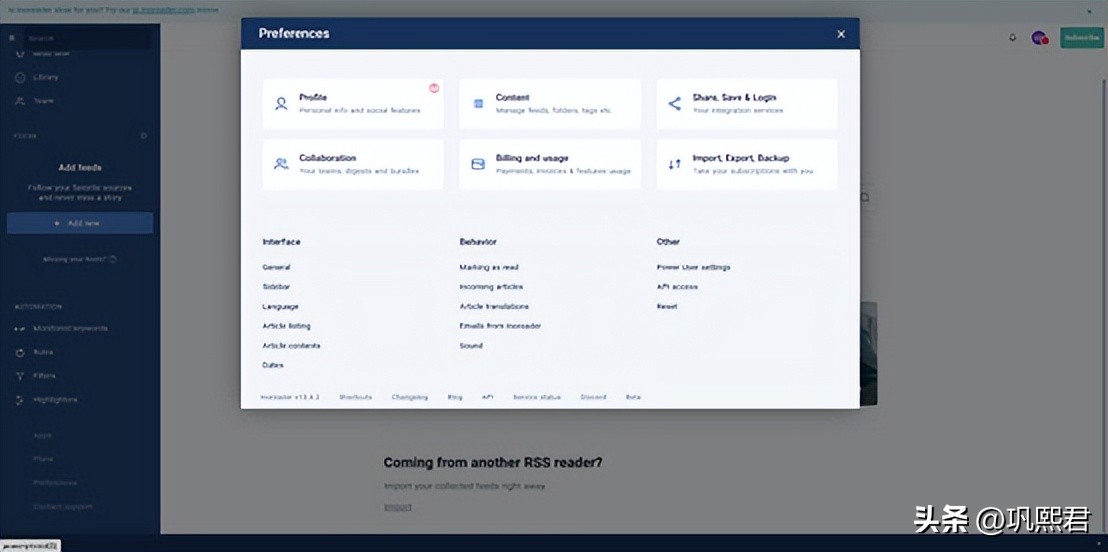Click Beta in dialog footer

633,397
